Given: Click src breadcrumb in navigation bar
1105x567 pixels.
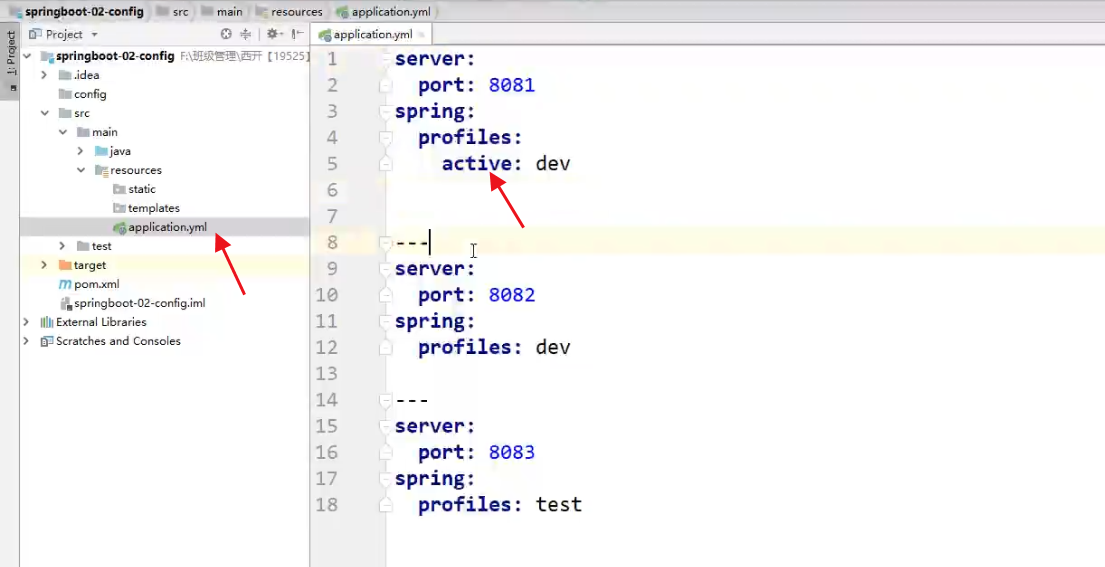Looking at the screenshot, I should coord(173,11).
